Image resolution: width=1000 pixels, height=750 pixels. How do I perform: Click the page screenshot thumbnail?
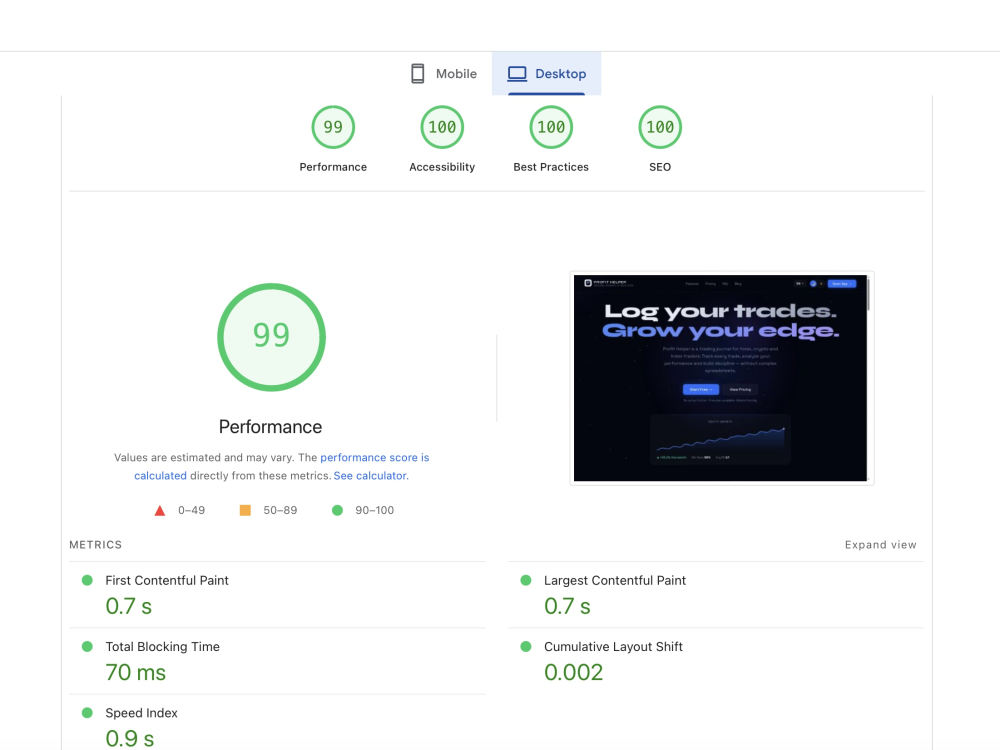721,378
